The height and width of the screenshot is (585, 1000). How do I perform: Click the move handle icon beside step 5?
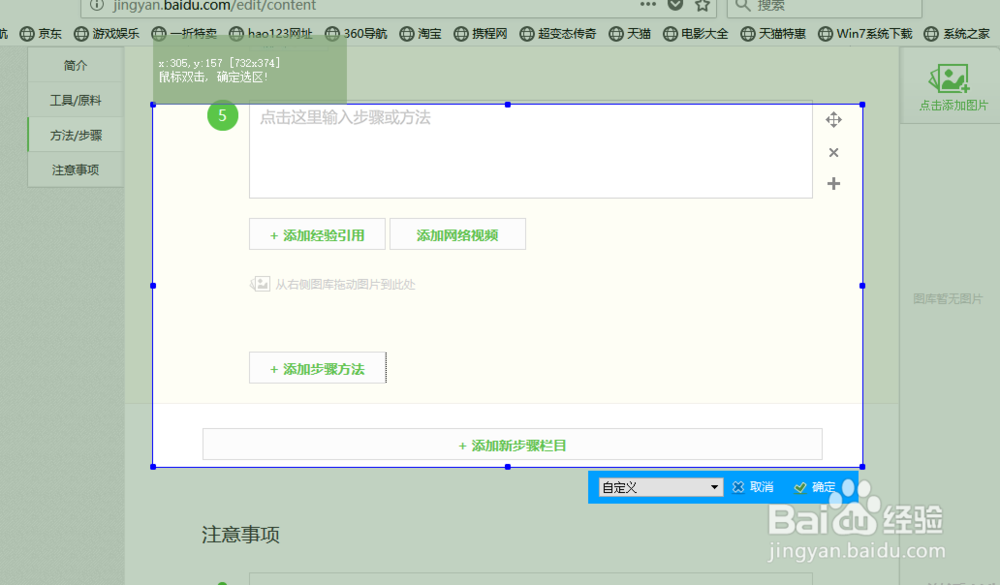click(x=834, y=119)
